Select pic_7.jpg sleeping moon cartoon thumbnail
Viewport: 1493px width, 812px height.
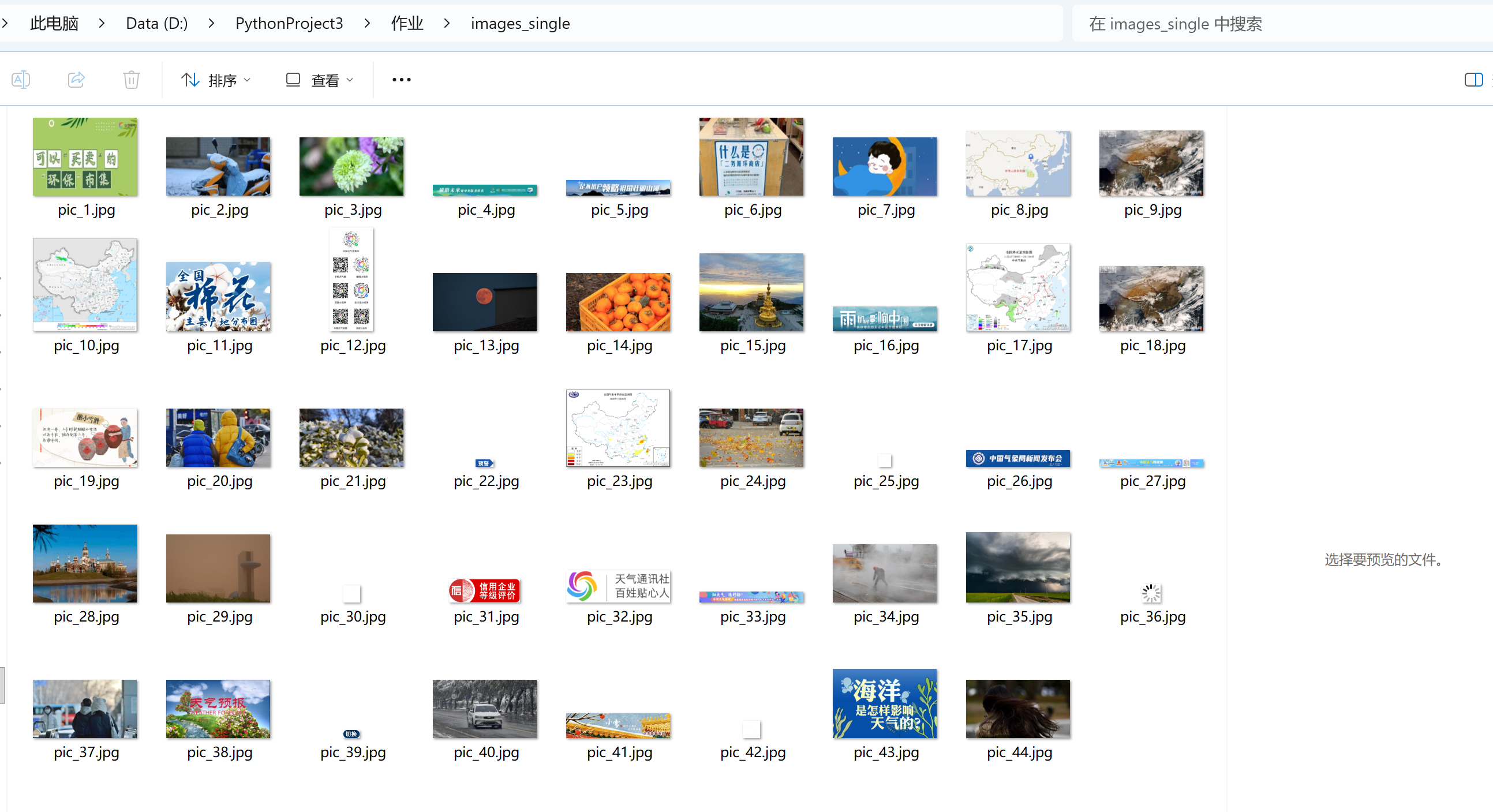pyautogui.click(x=885, y=166)
